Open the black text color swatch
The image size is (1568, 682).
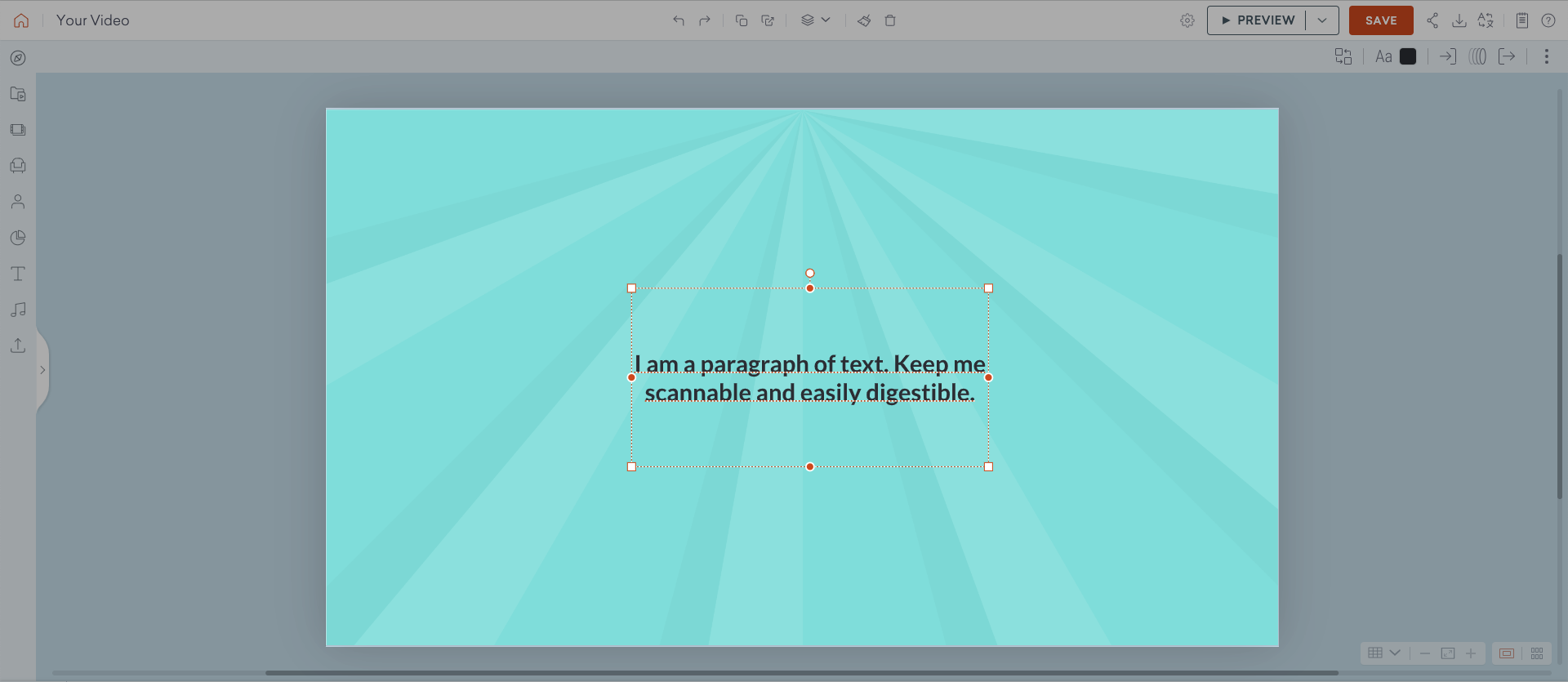(x=1408, y=56)
